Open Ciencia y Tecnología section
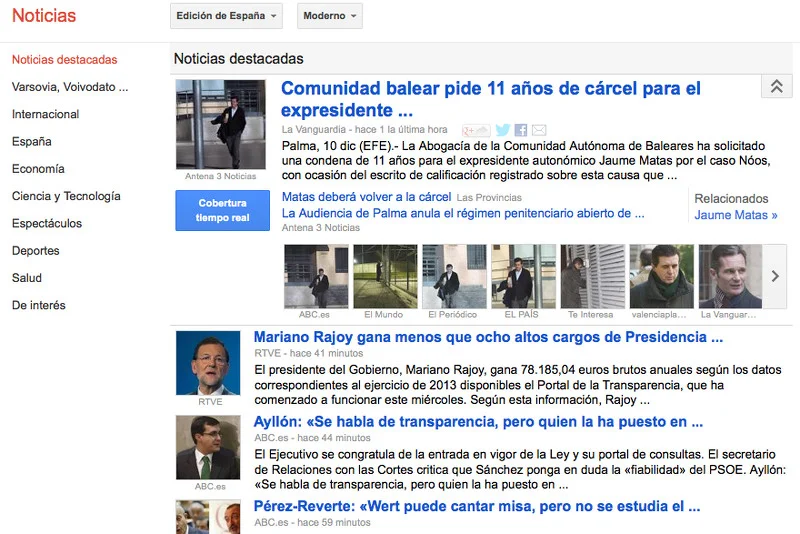The height and width of the screenshot is (534, 800). pyautogui.click(x=66, y=196)
